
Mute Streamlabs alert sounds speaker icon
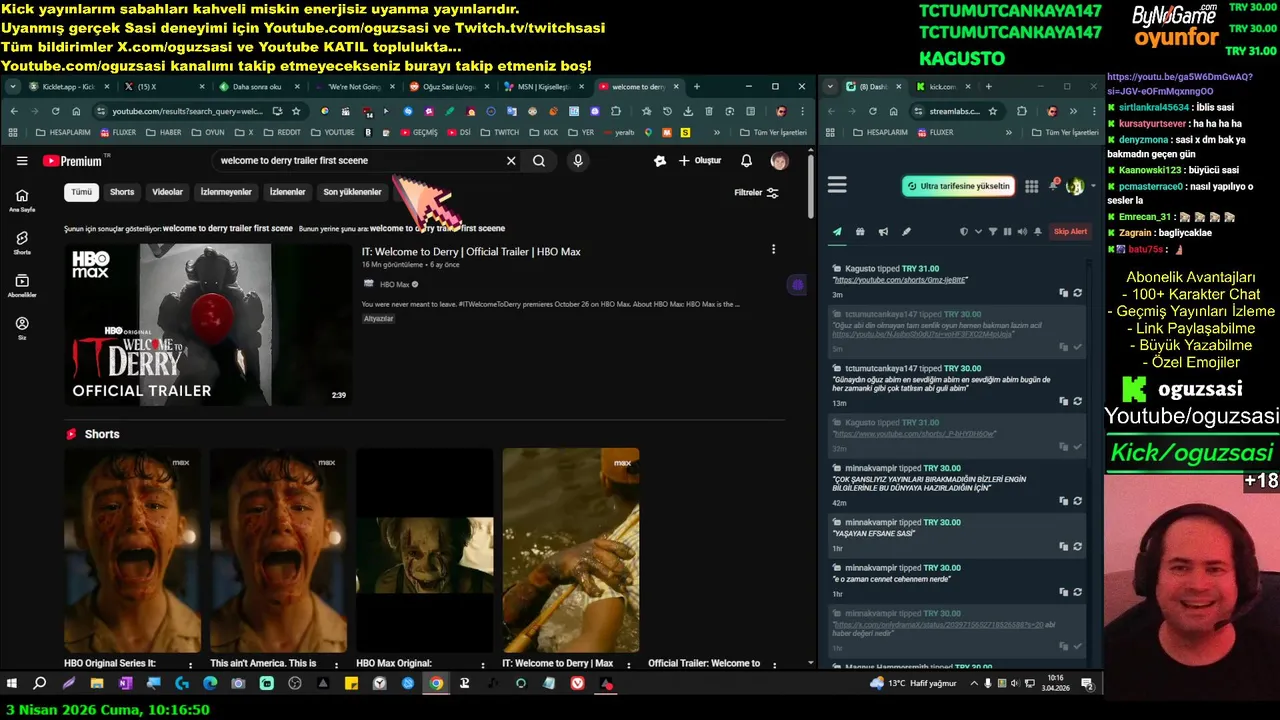(x=1022, y=232)
